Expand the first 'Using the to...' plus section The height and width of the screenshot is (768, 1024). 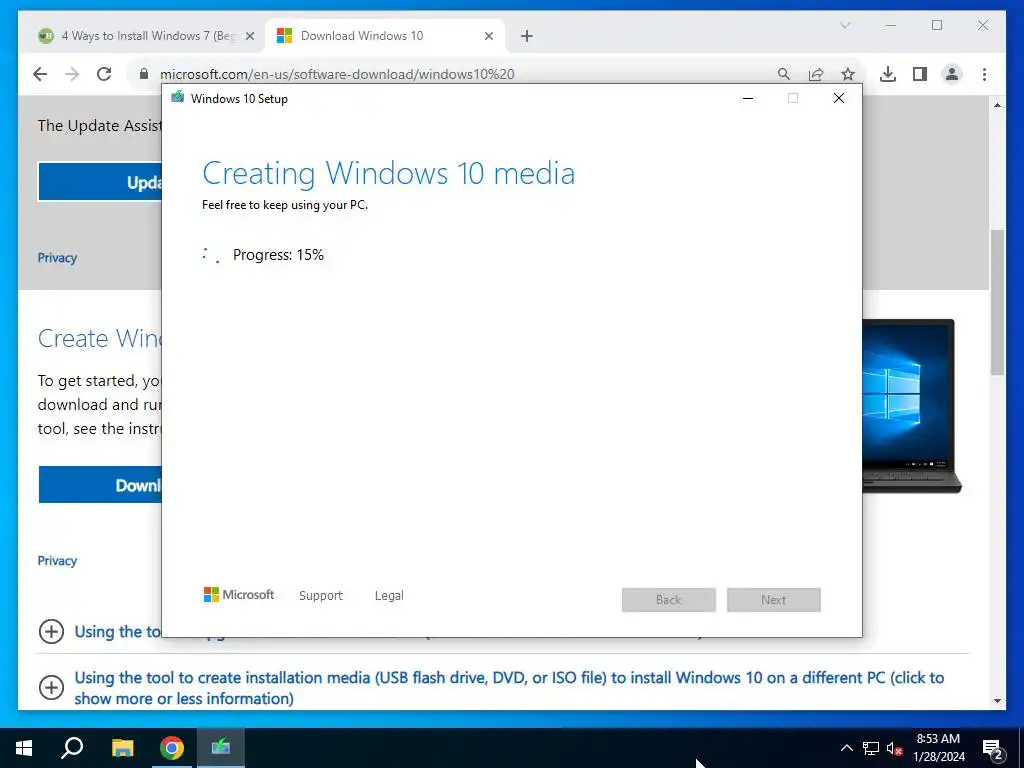tap(52, 632)
